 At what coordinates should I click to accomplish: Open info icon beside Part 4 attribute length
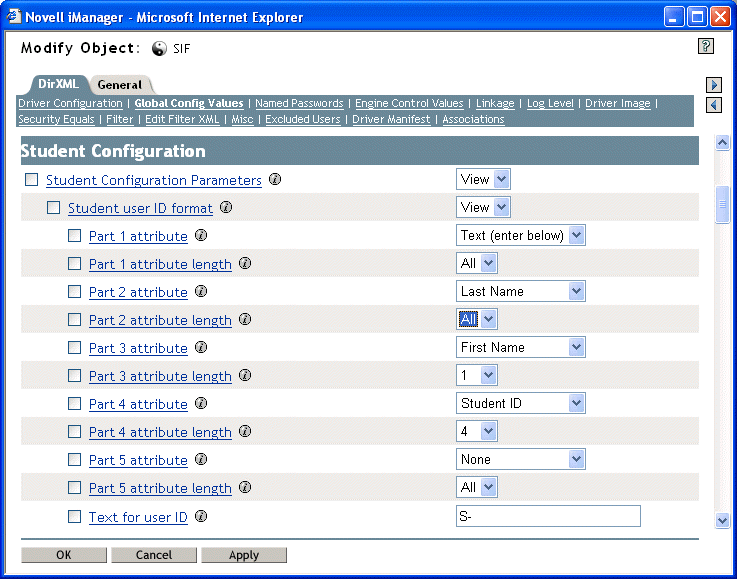[x=245, y=431]
